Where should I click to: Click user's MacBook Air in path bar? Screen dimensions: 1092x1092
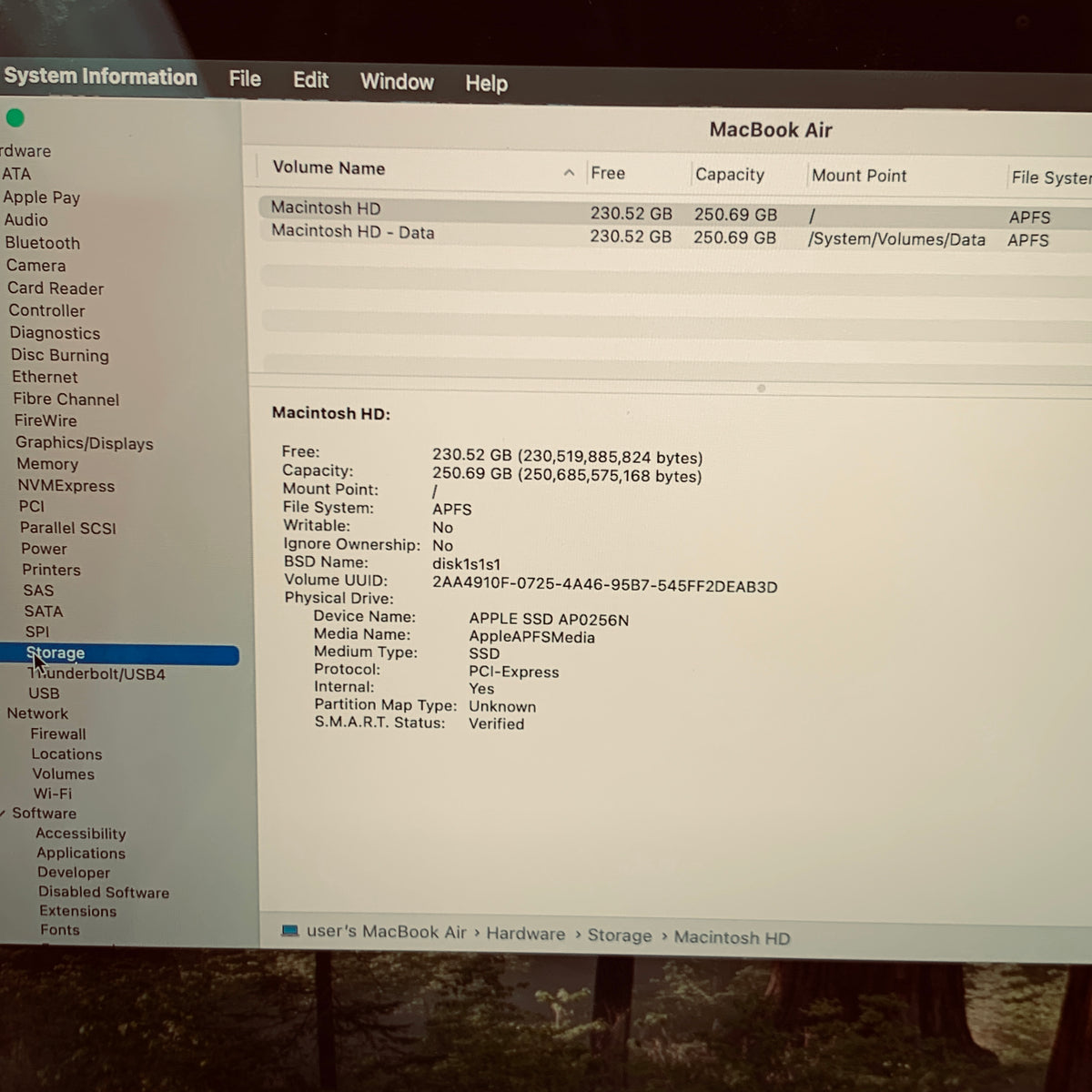point(387,932)
